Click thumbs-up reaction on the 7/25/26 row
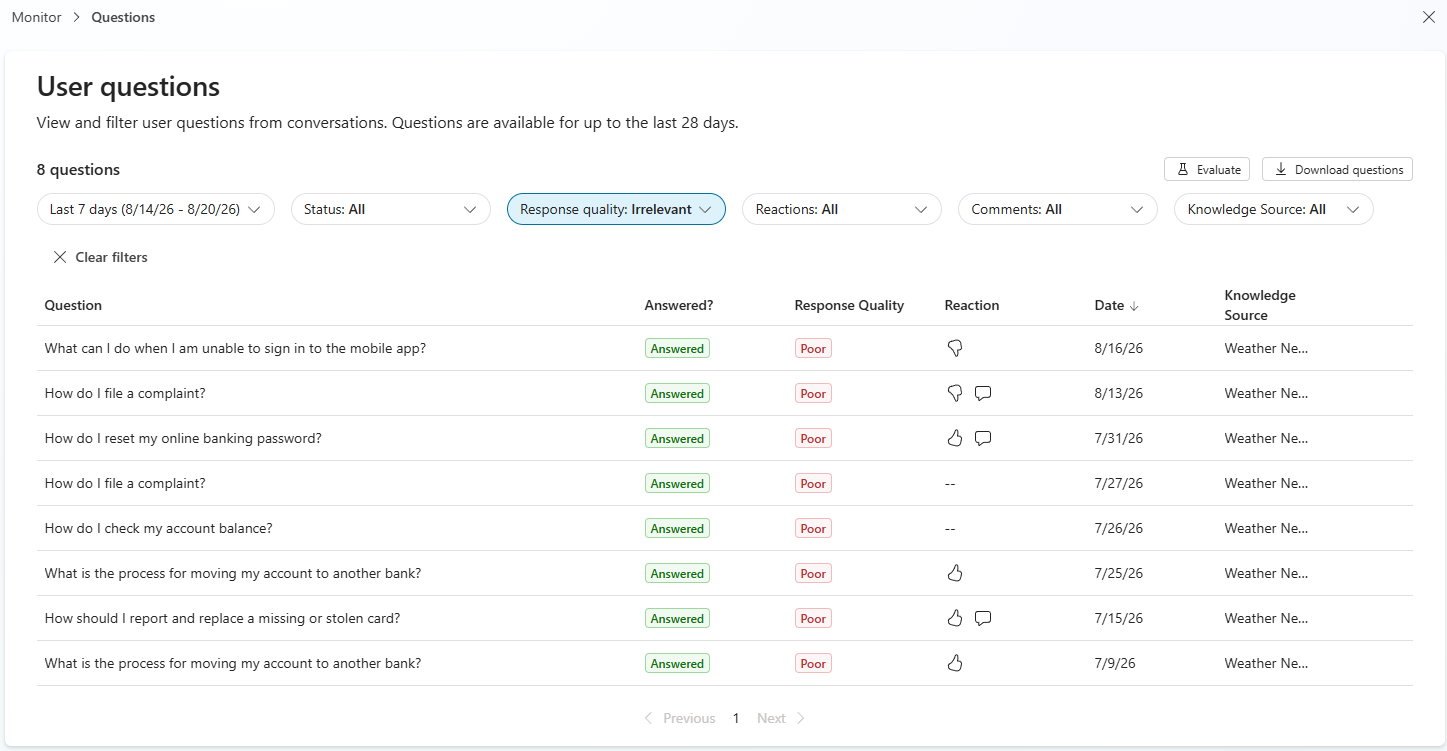The image size is (1447, 751). click(955, 573)
